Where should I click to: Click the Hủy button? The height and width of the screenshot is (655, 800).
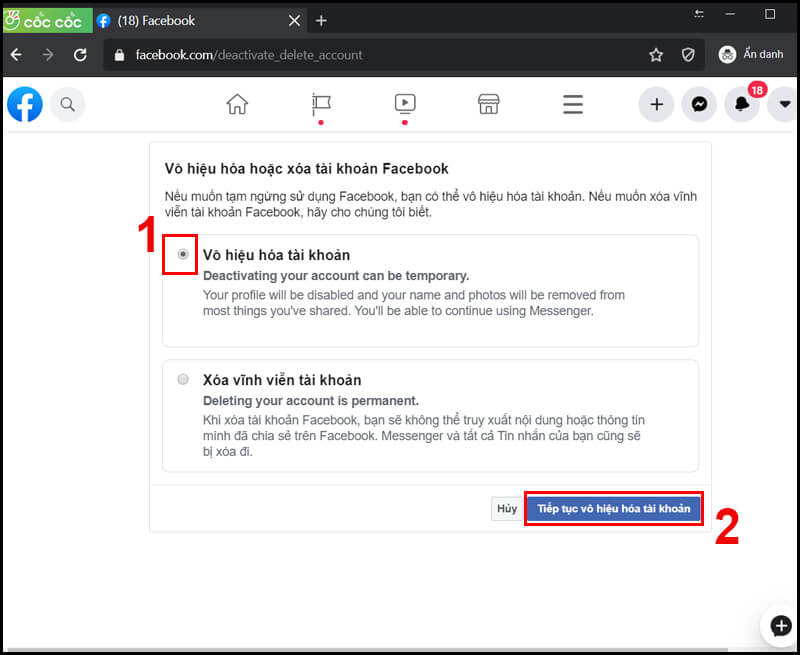pyautogui.click(x=507, y=508)
